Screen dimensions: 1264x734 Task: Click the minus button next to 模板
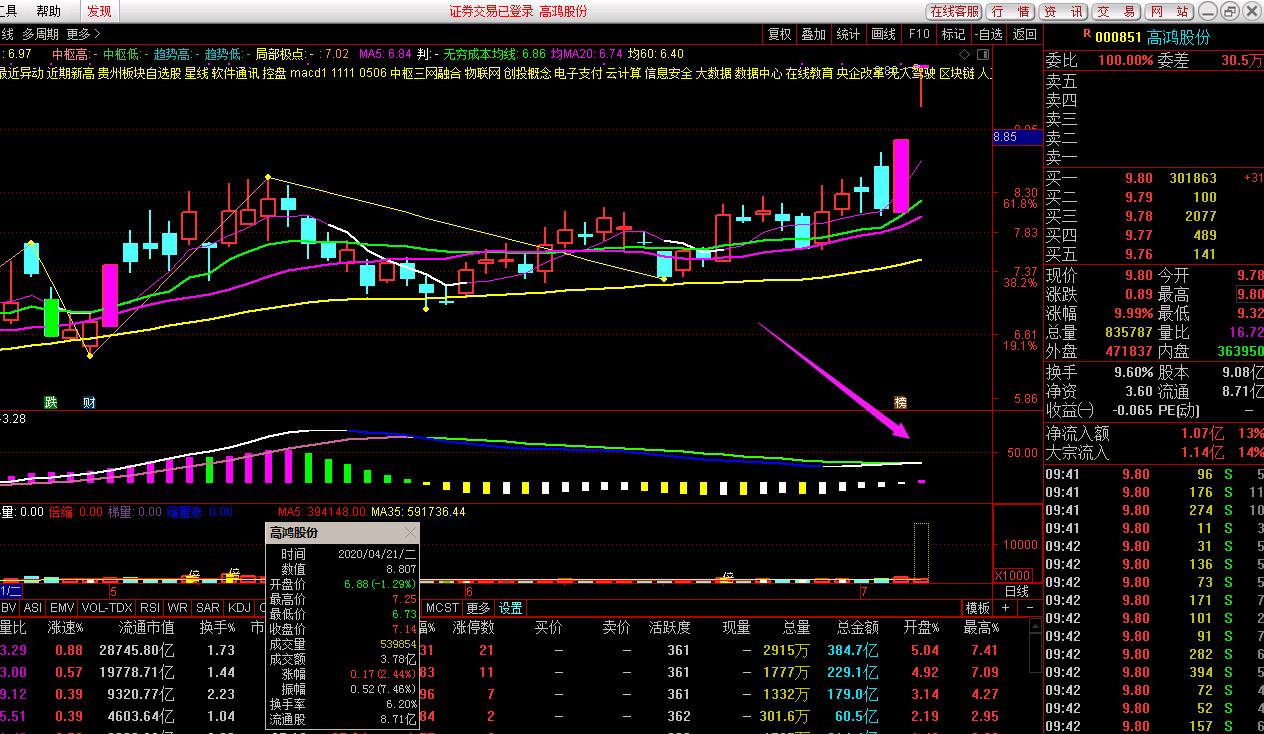pos(1029,608)
